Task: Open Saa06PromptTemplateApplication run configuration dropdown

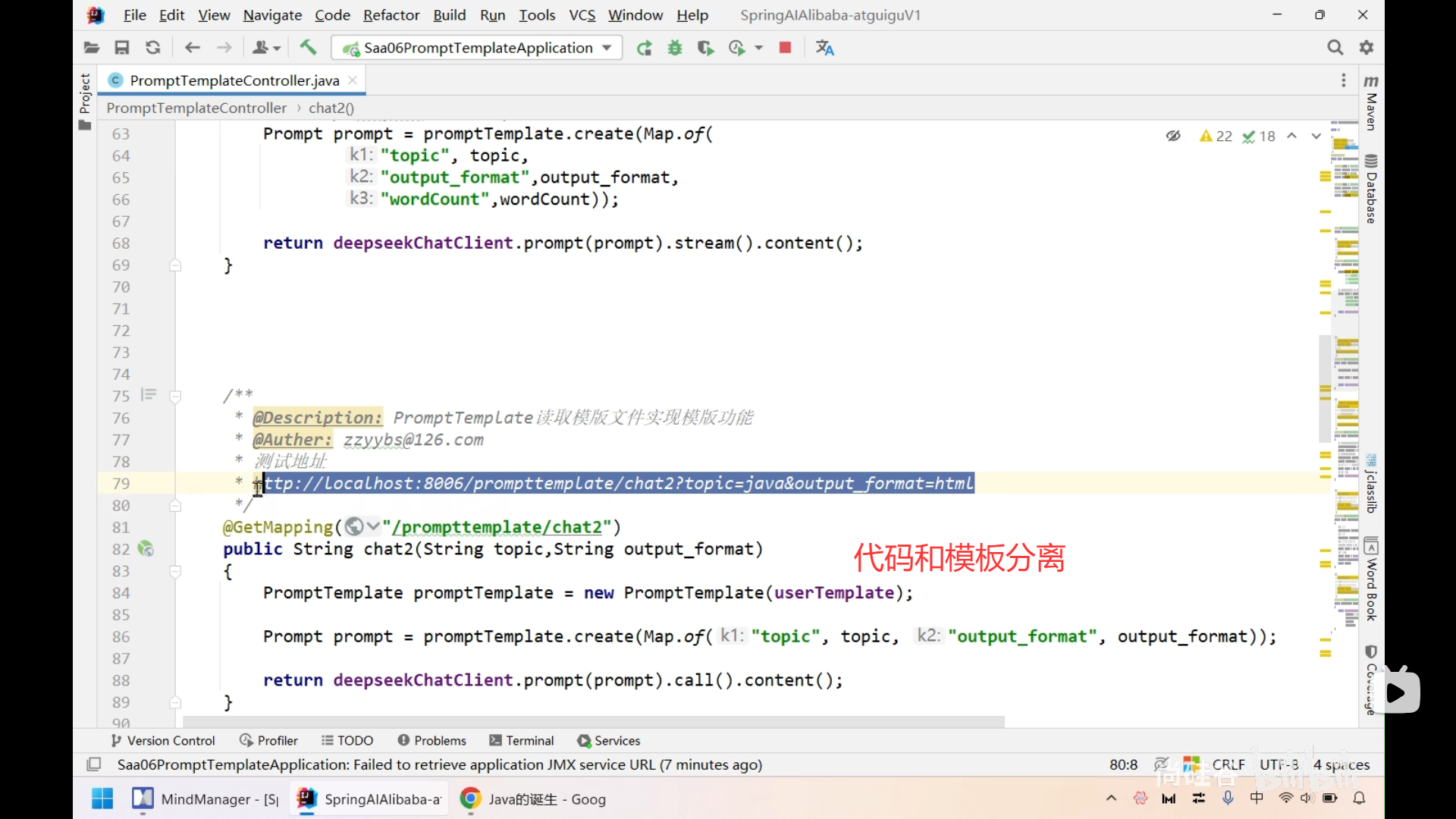Action: 478,48
